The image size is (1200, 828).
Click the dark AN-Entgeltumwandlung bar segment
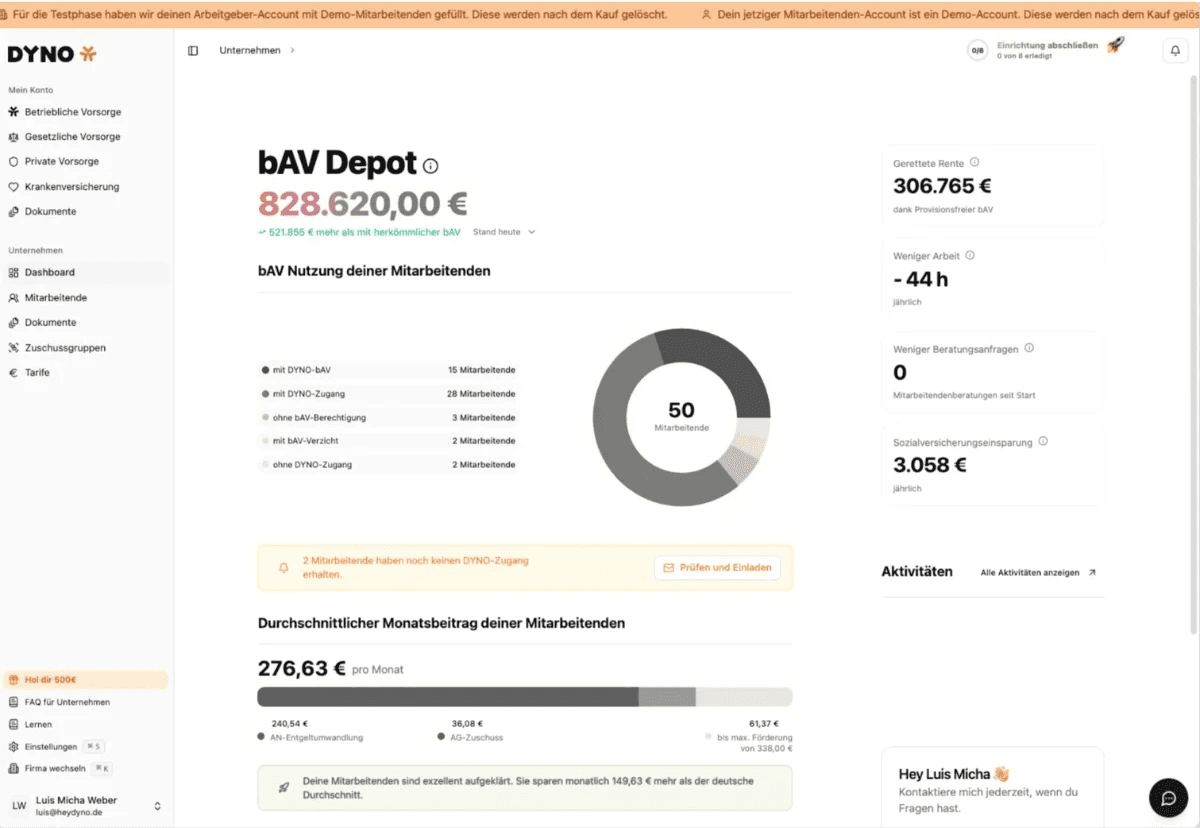448,697
